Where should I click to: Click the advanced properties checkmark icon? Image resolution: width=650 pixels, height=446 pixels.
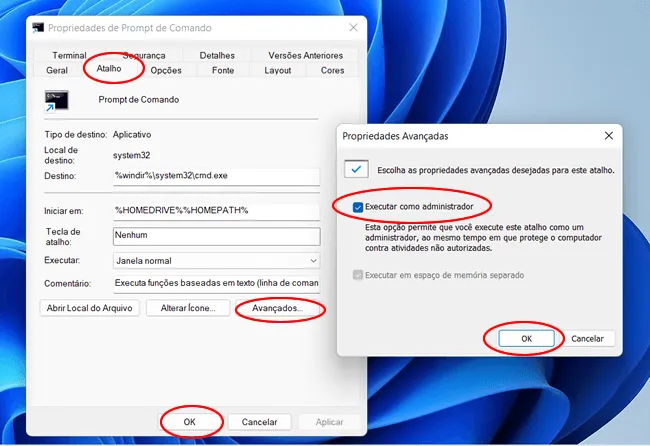[356, 169]
